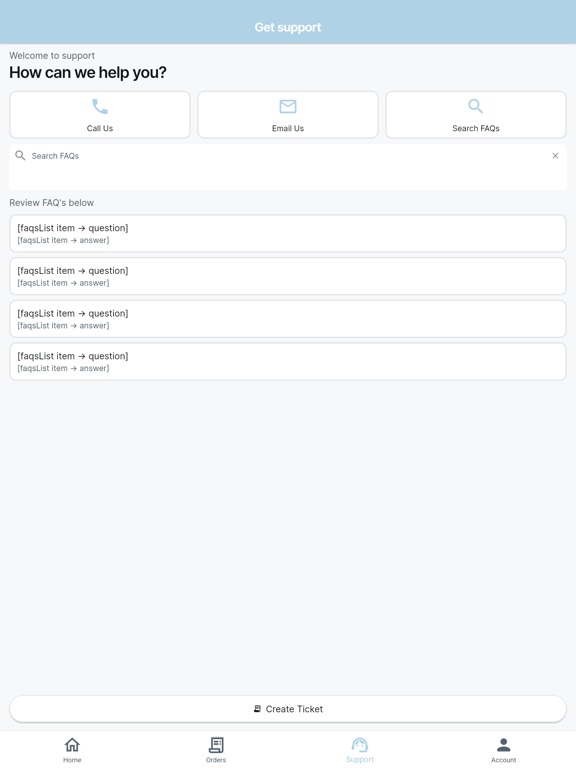Open the Orders tab icon
576x768 pixels.
[x=216, y=745]
